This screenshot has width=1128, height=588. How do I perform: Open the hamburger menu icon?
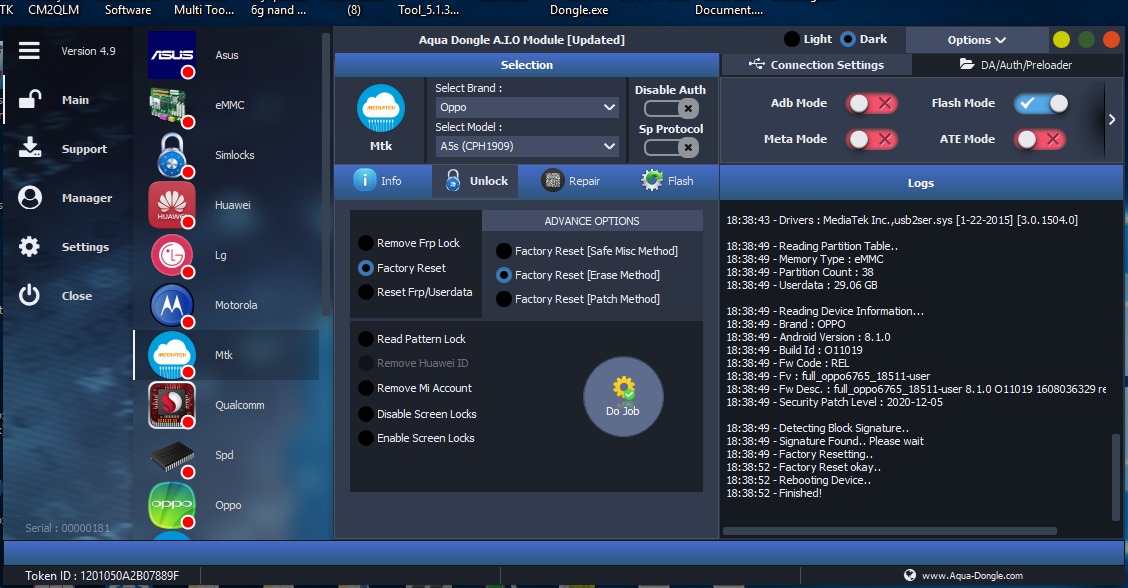pos(29,50)
